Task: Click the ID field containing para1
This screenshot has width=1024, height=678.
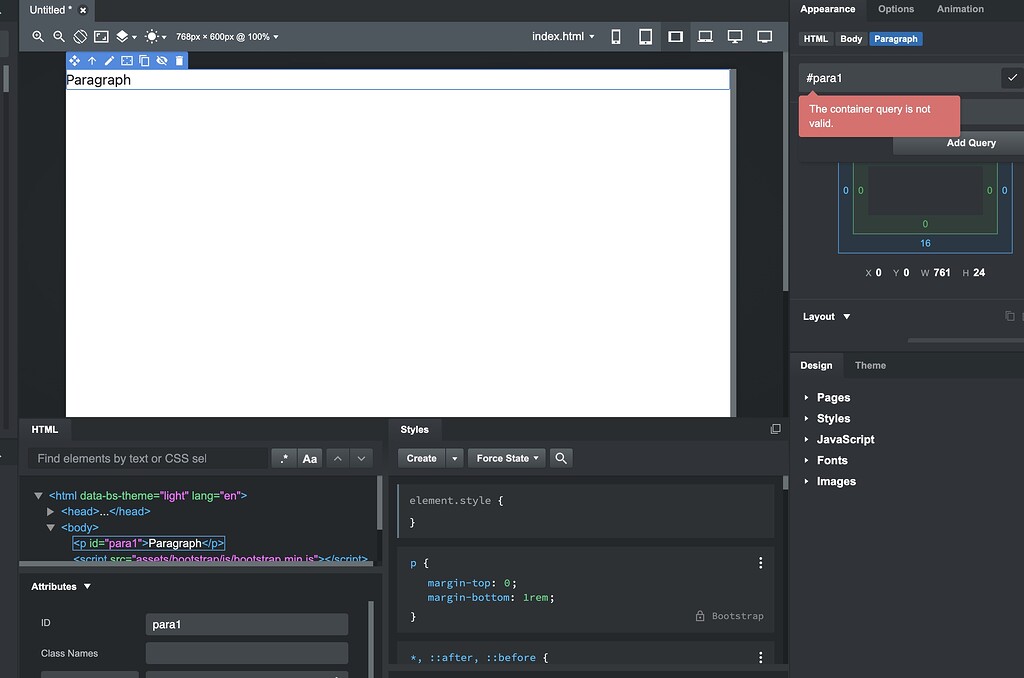Action: (x=246, y=623)
